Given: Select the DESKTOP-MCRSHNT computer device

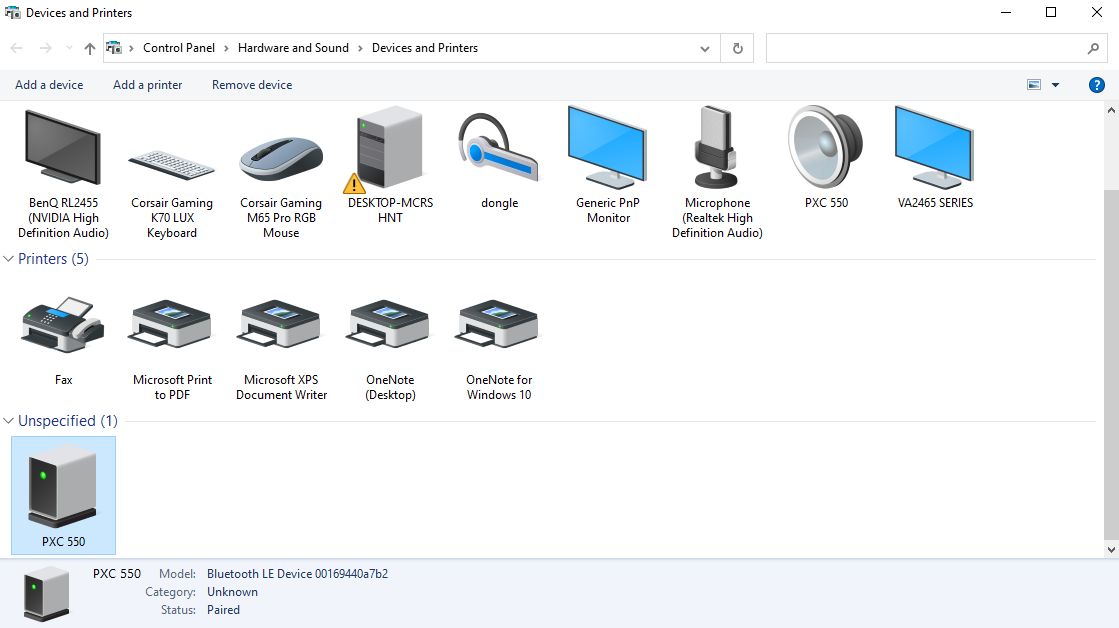Looking at the screenshot, I should coord(390,166).
